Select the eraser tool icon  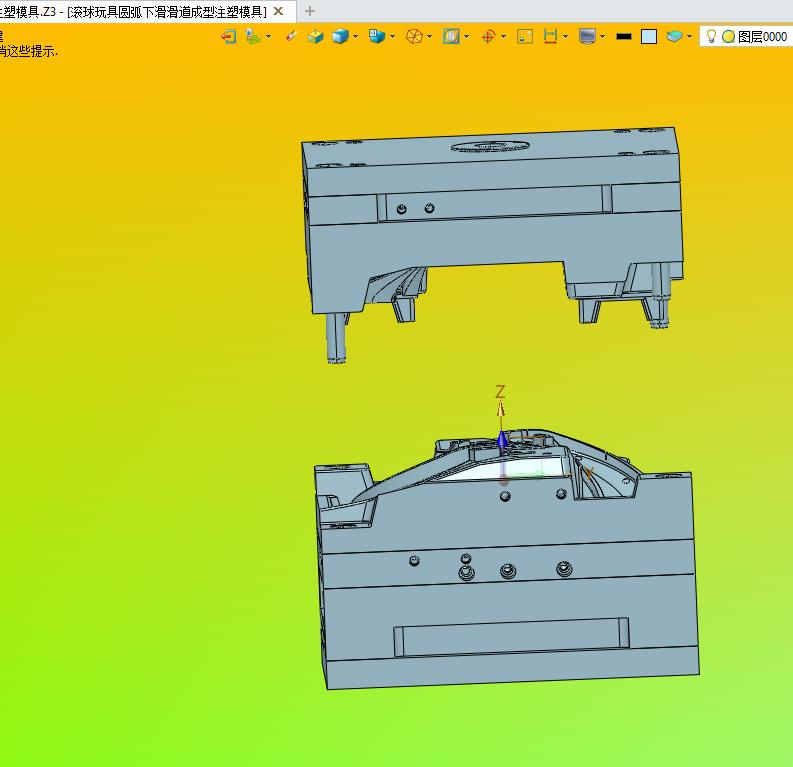291,36
